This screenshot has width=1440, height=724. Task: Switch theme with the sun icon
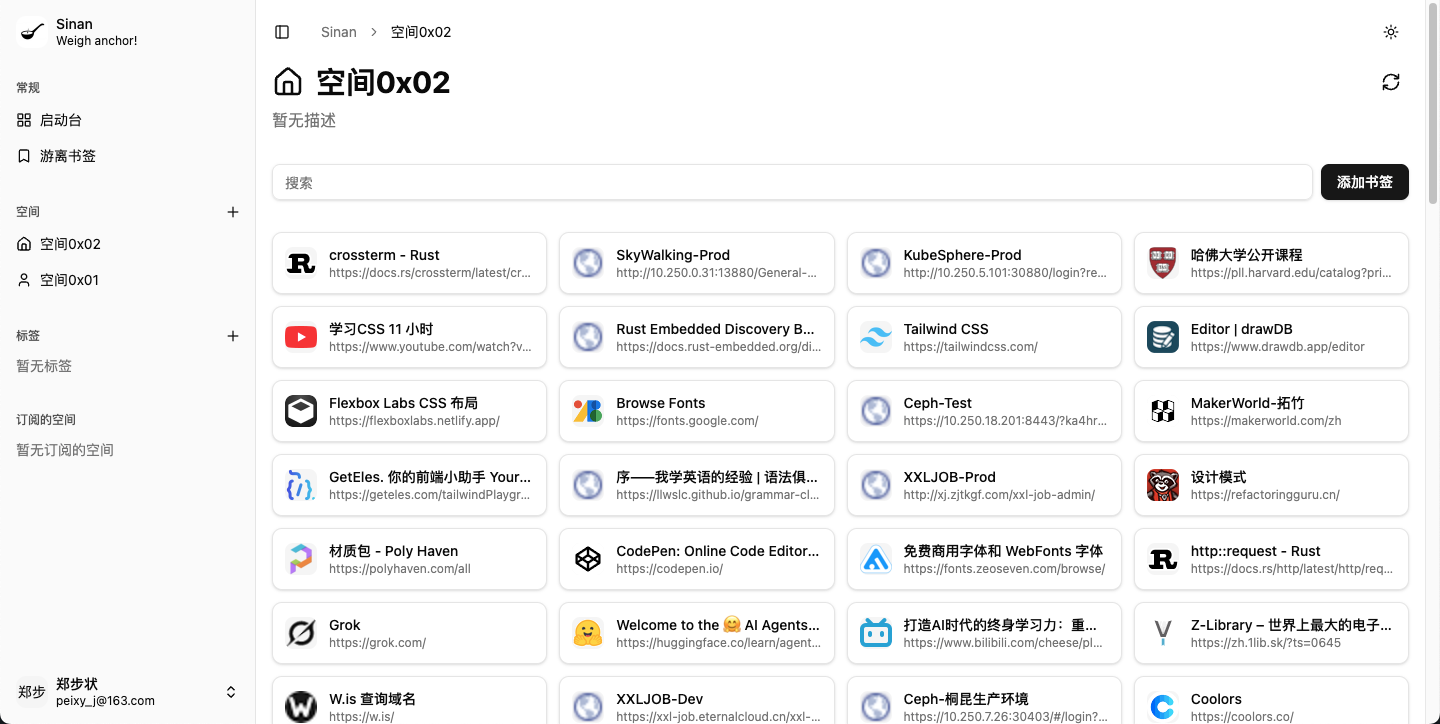[1391, 32]
